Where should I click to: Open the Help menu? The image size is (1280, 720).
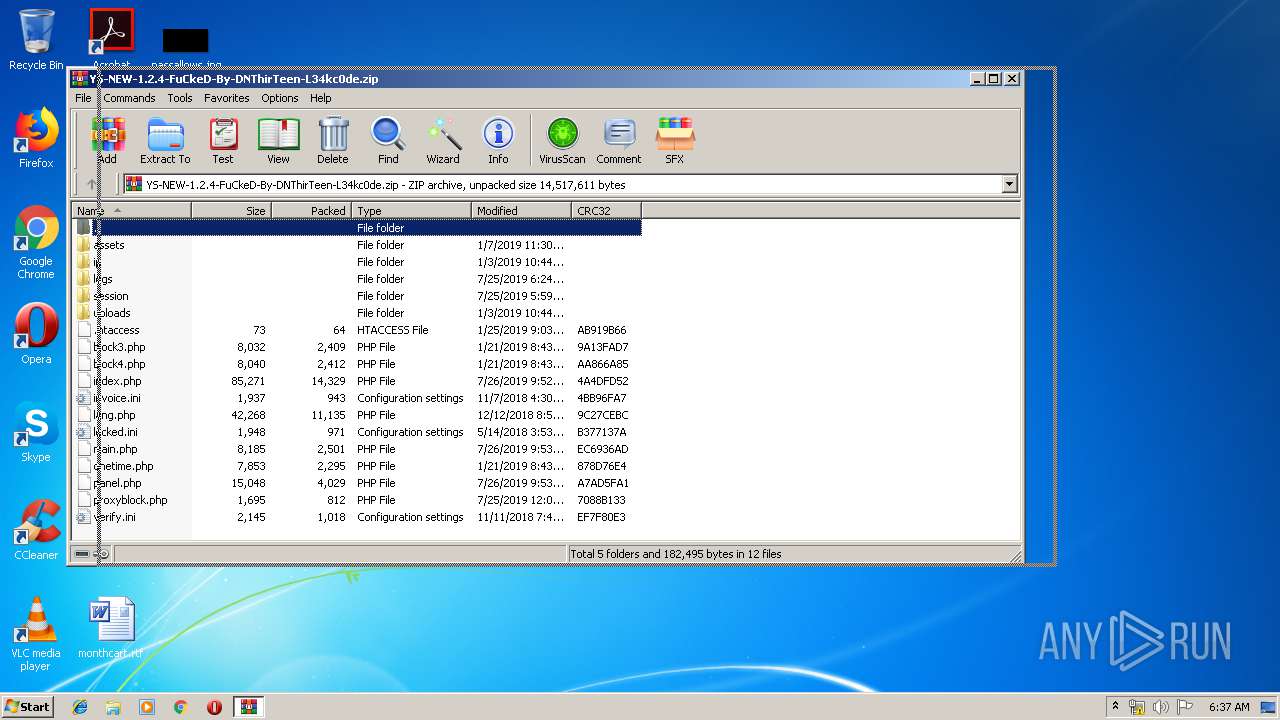pyautogui.click(x=320, y=98)
